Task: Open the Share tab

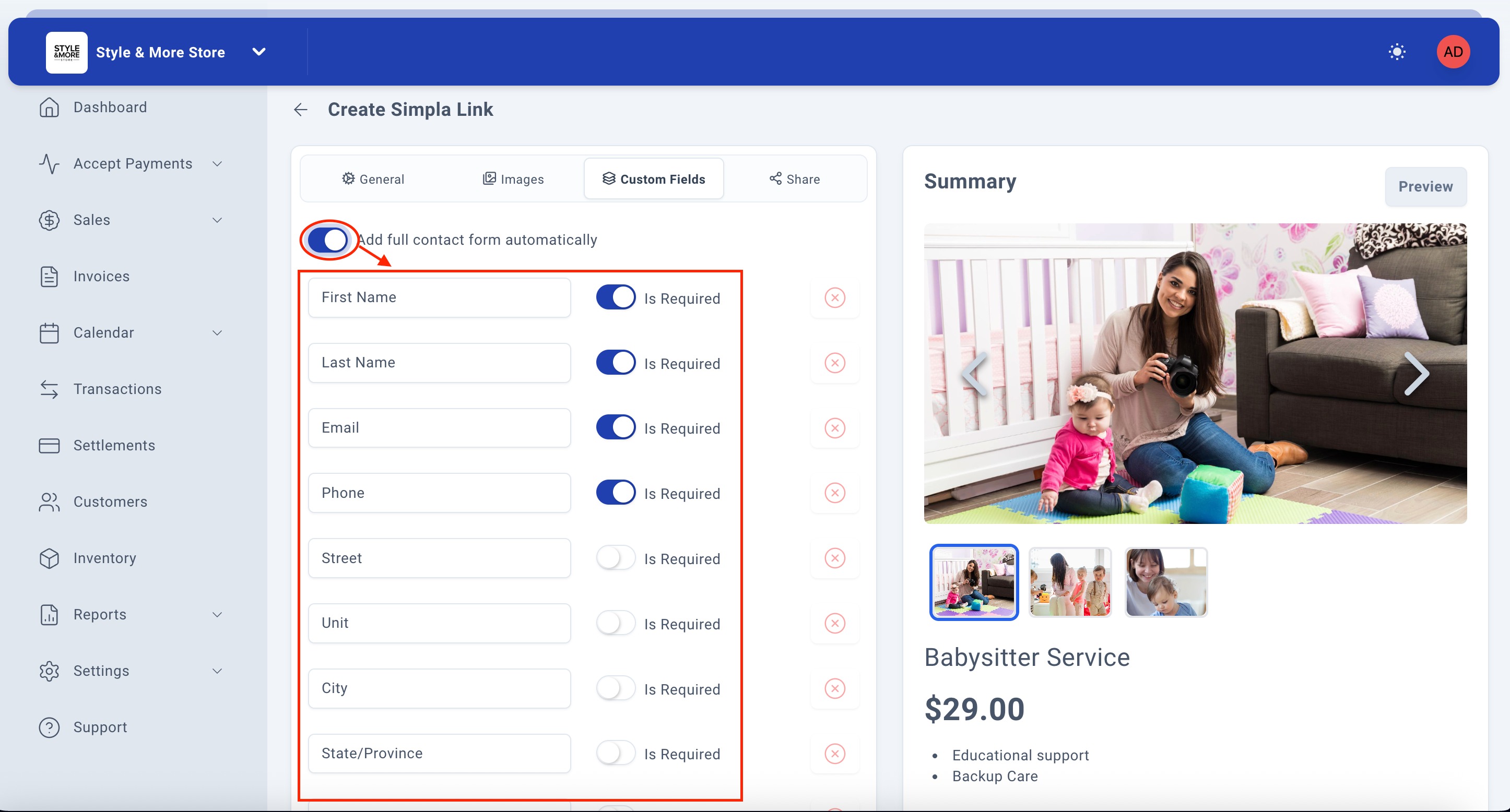Action: coord(795,180)
